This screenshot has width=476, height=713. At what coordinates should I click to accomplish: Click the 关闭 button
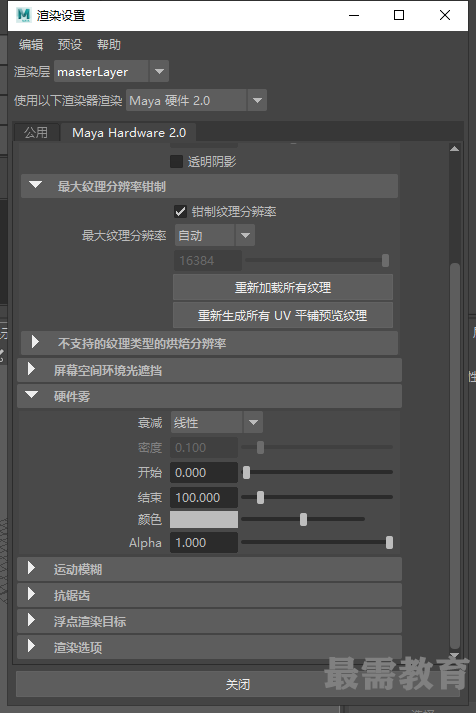(238, 684)
